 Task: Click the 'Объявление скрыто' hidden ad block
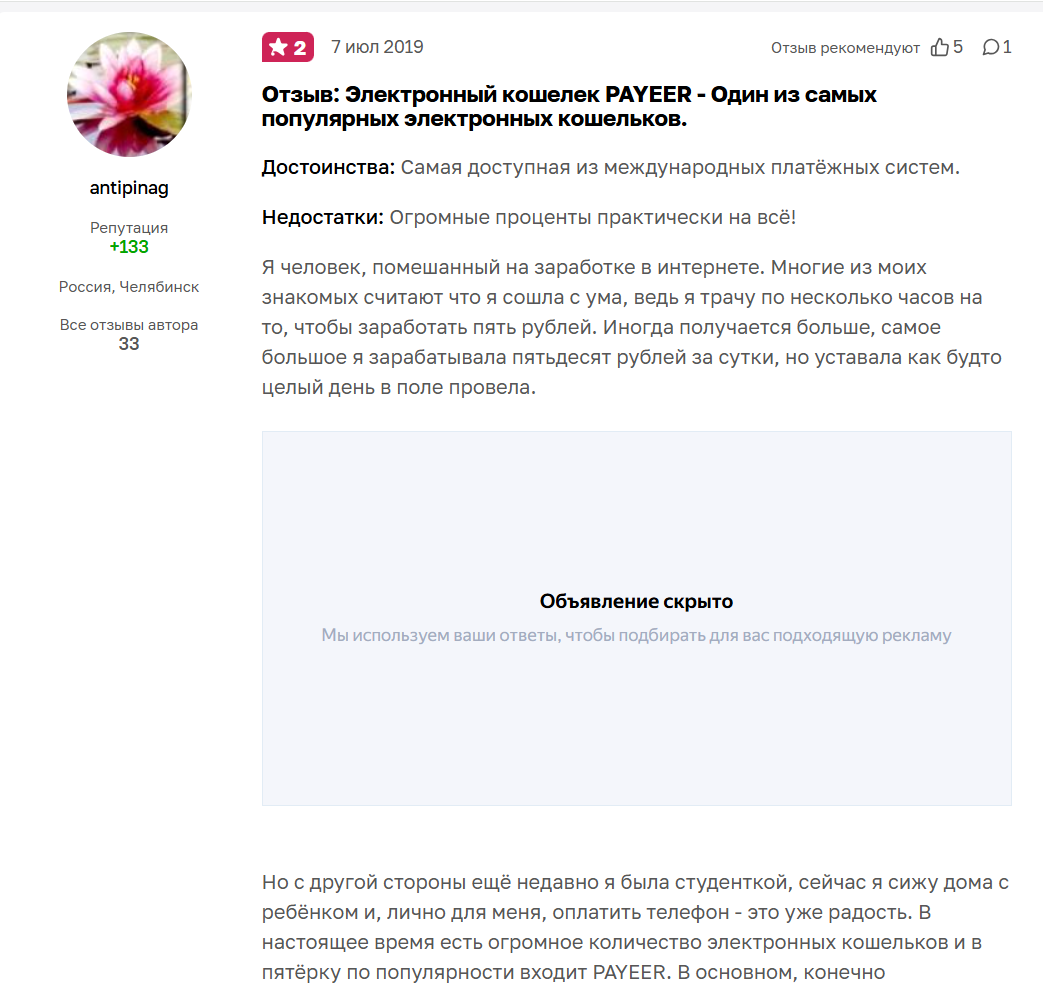coord(637,618)
